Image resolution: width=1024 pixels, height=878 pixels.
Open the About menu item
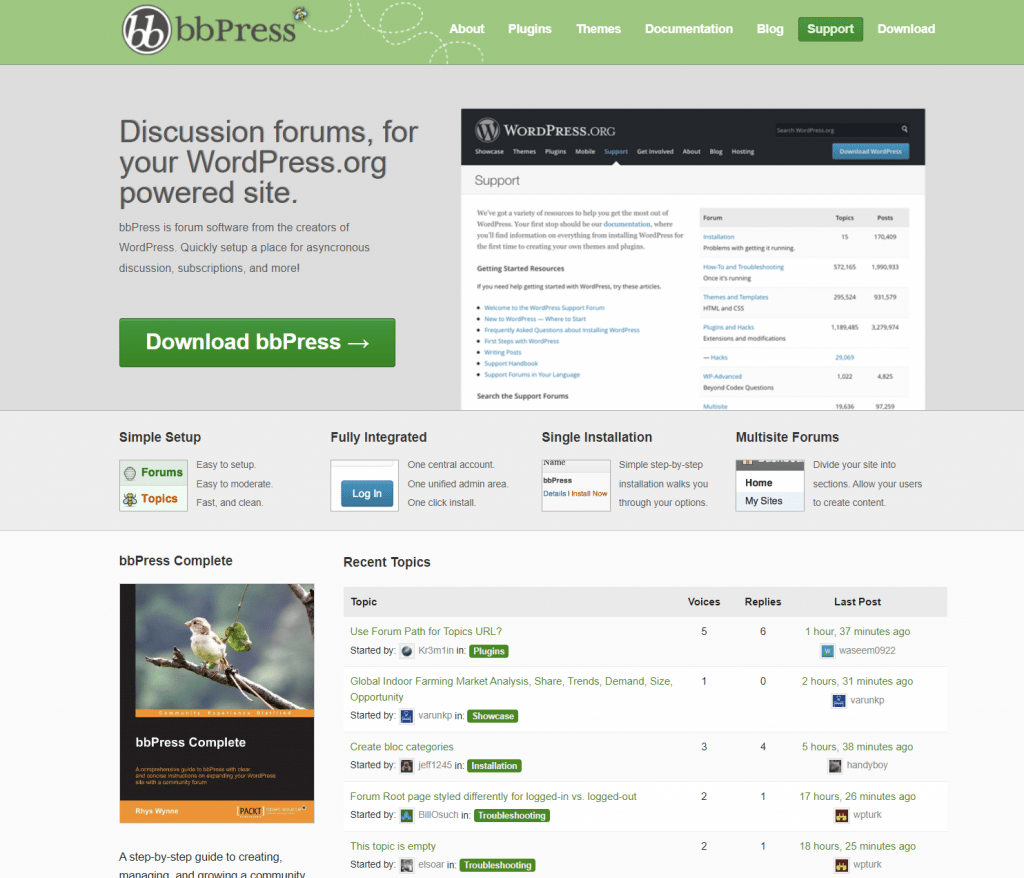point(466,29)
